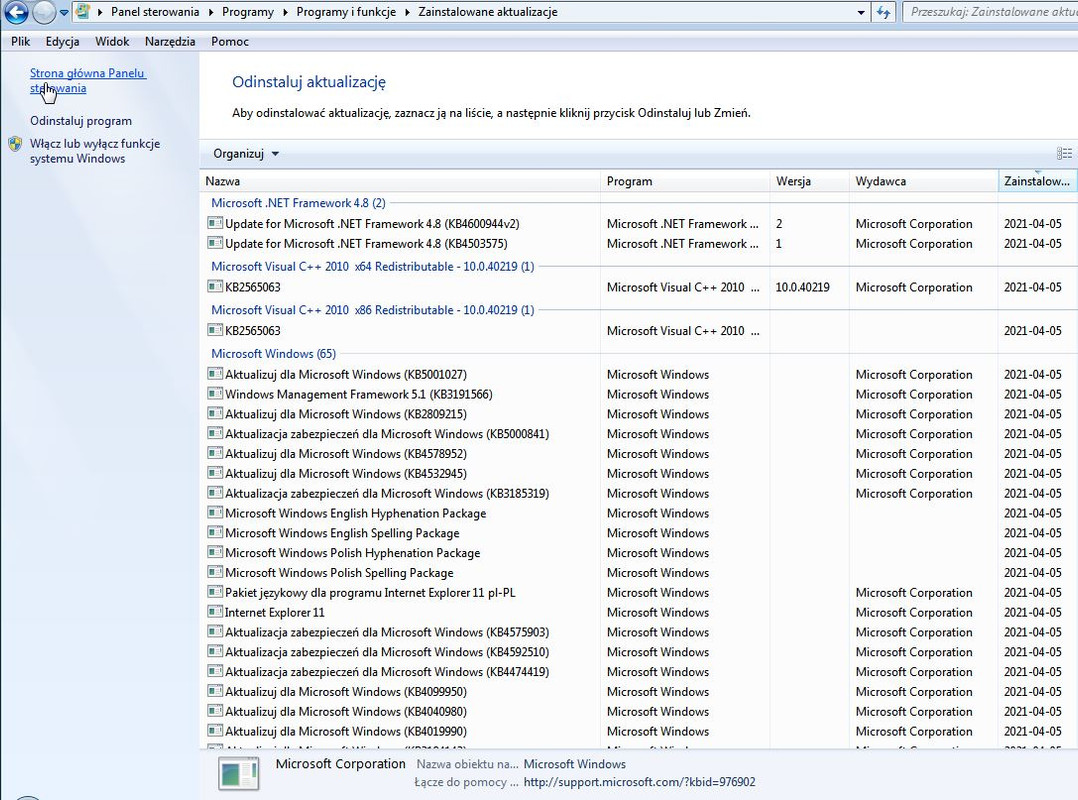Select Programy i funkcje breadcrumb segment

(346, 12)
